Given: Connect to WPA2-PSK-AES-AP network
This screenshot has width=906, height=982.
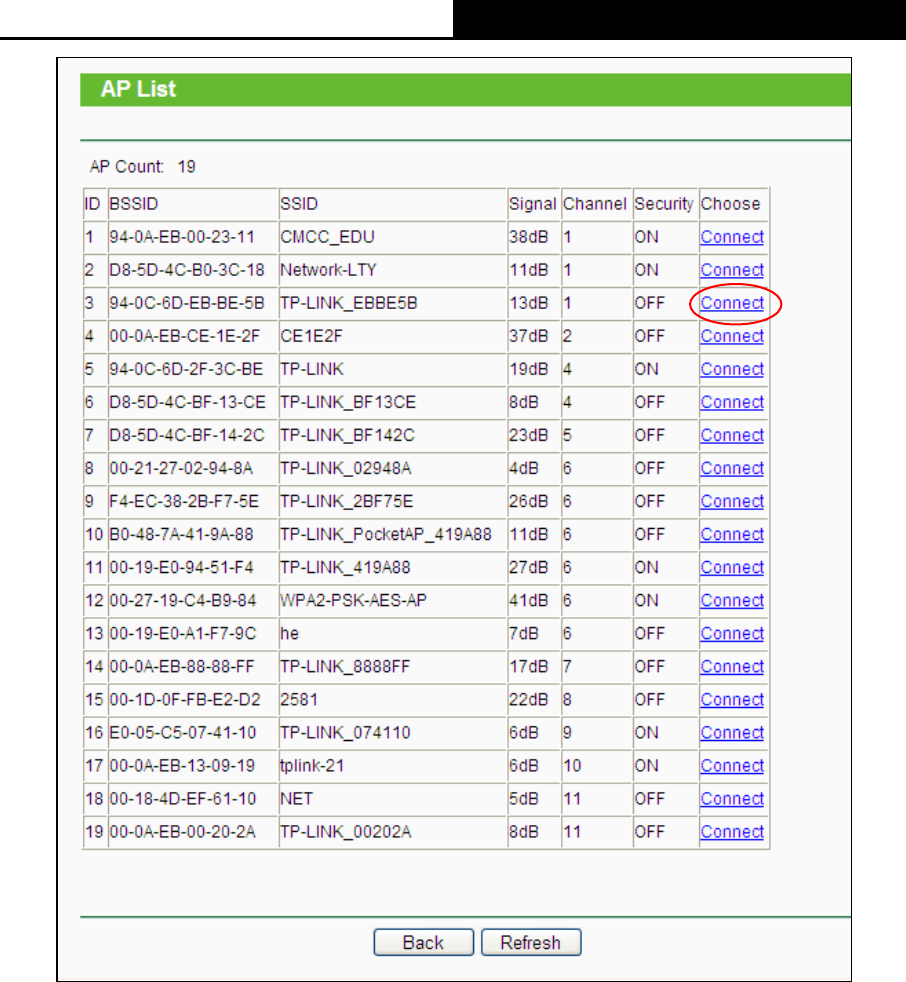Looking at the screenshot, I should [732, 601].
